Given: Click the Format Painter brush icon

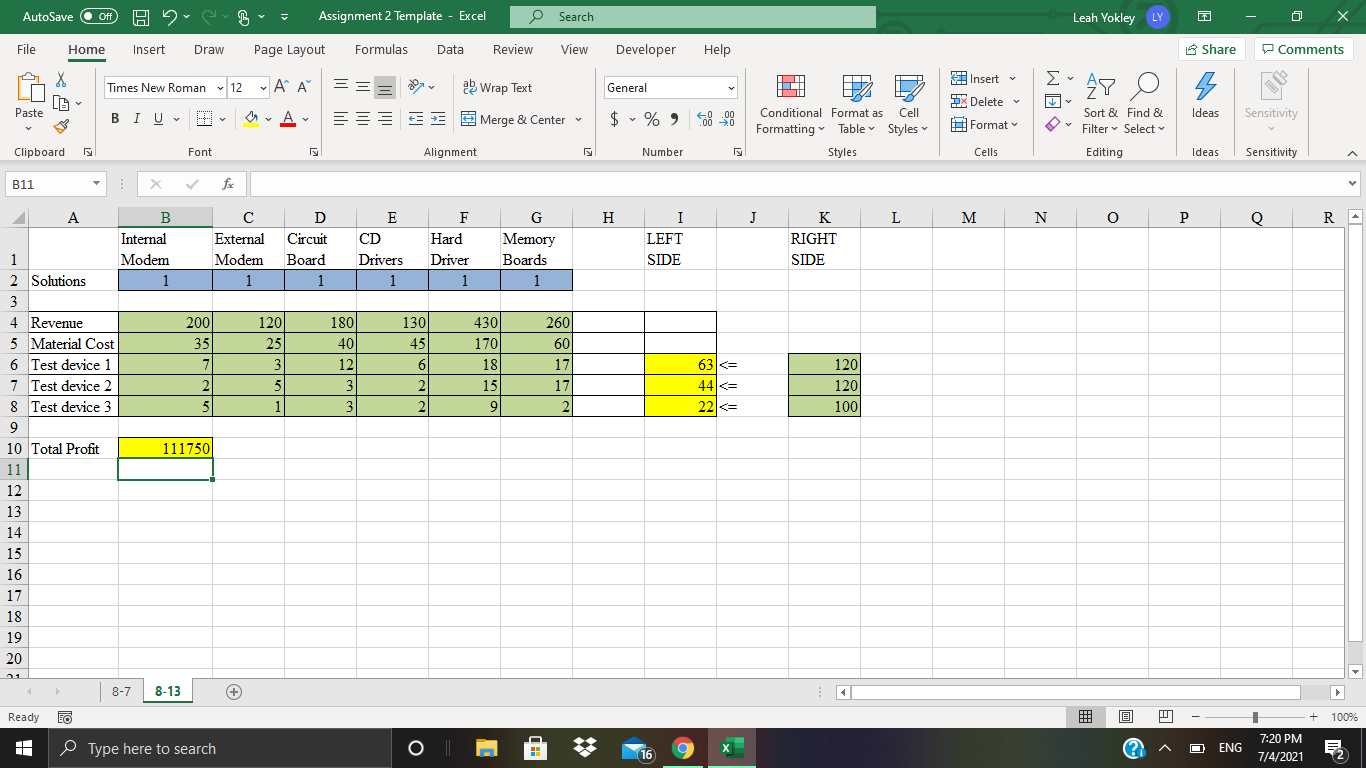Looking at the screenshot, I should [x=59, y=126].
